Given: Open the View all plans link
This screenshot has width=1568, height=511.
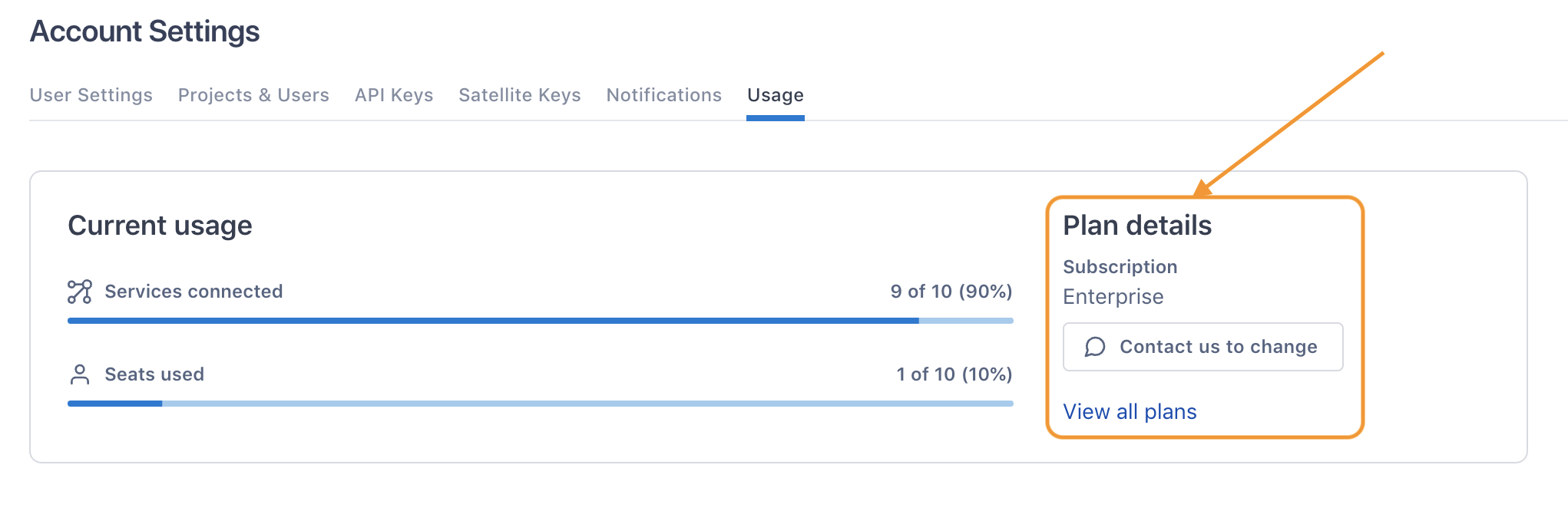Looking at the screenshot, I should (1130, 412).
